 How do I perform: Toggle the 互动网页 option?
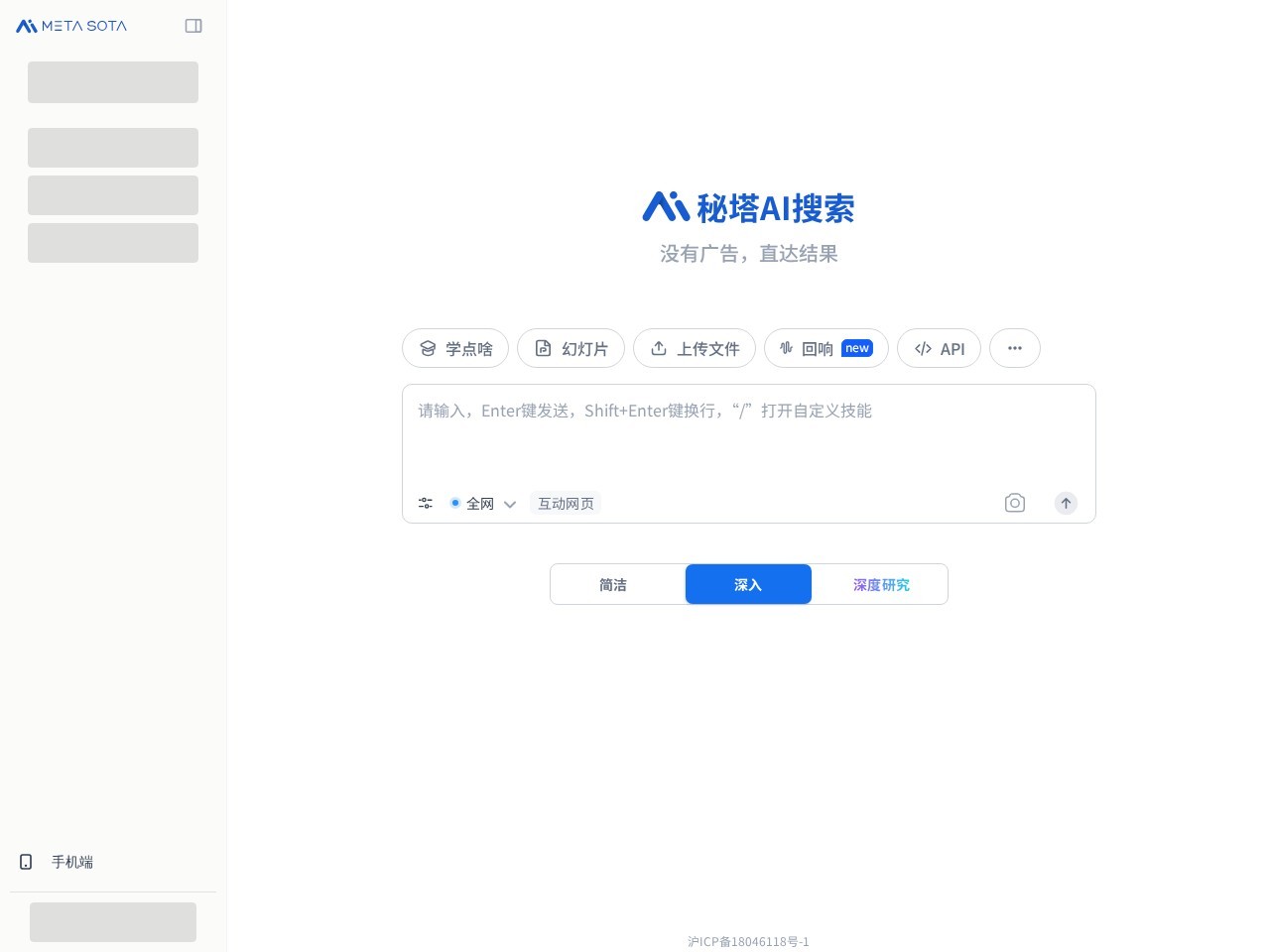tap(566, 503)
